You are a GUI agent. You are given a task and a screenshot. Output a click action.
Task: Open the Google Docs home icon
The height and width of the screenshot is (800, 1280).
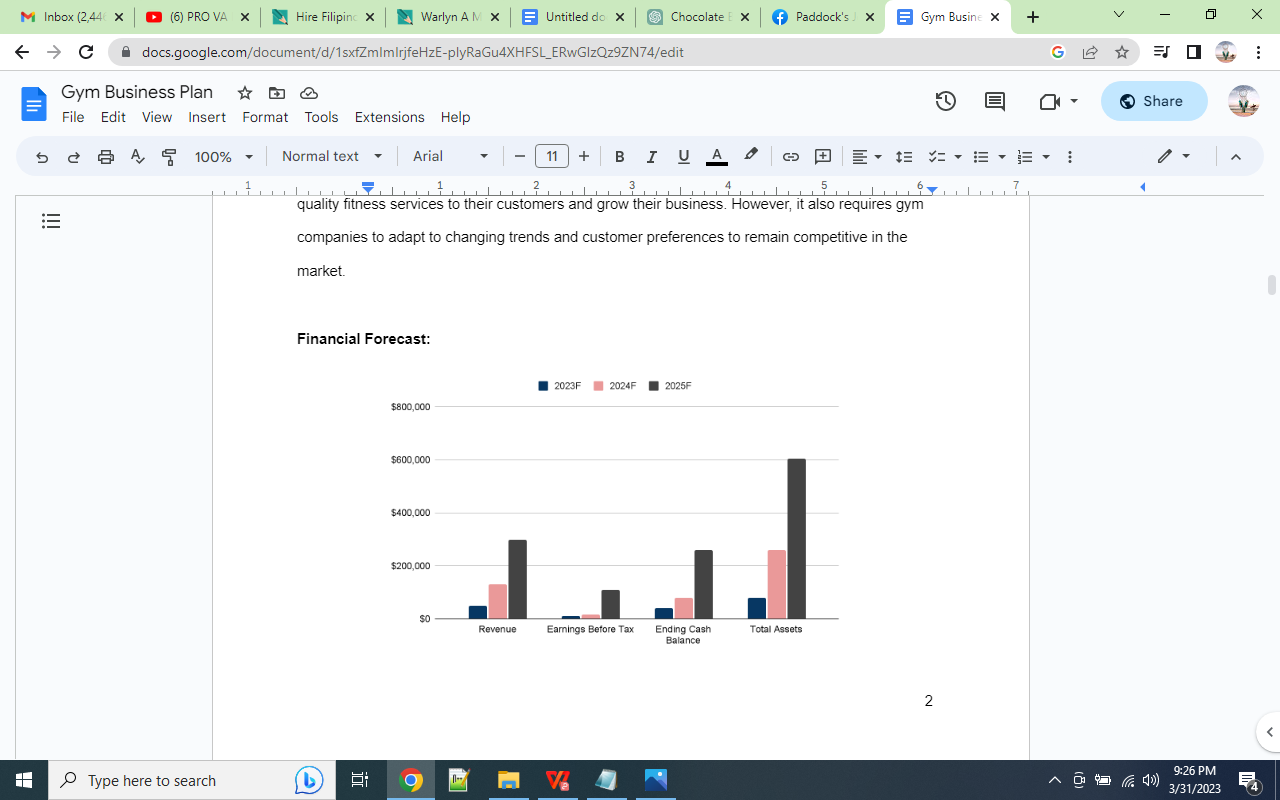34,104
